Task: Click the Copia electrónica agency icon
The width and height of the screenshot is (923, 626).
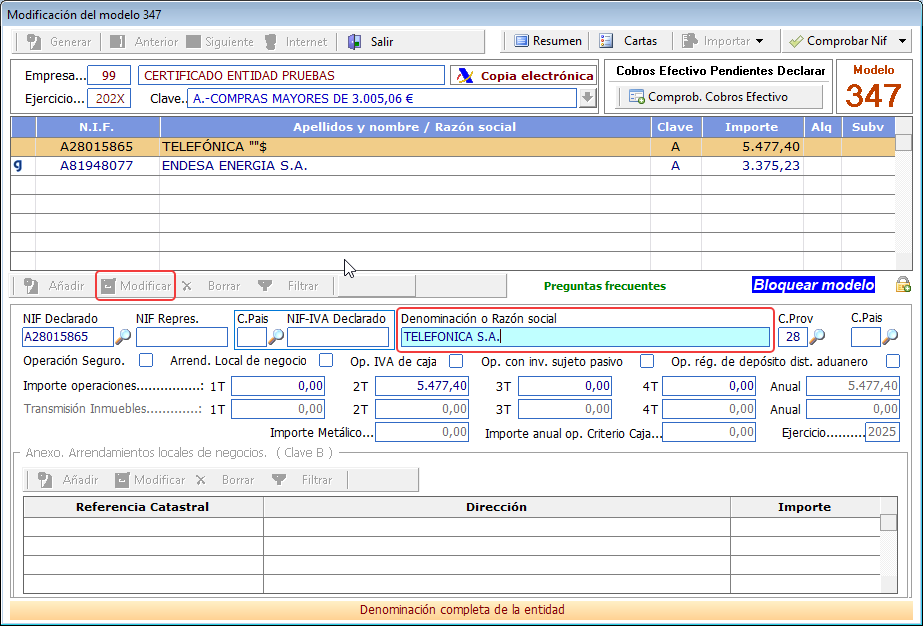Action: (465, 76)
